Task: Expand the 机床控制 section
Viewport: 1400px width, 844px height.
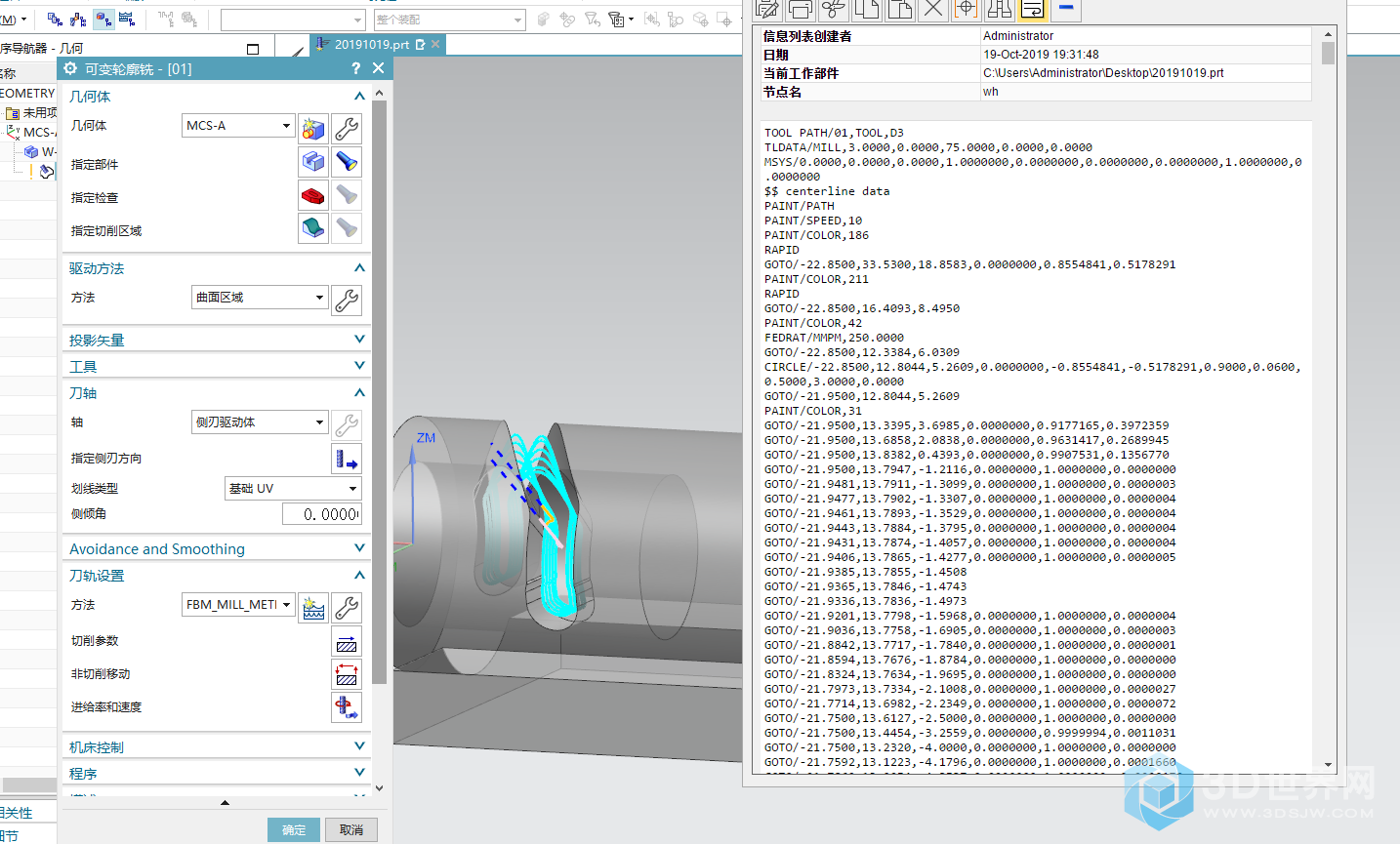Action: click(359, 745)
